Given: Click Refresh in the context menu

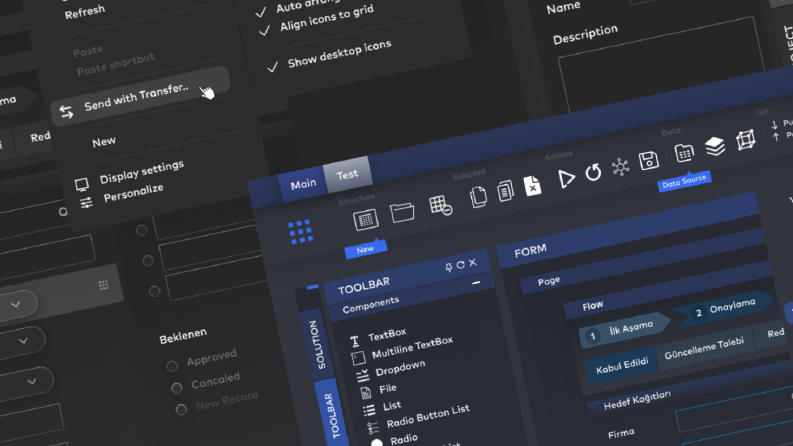Looking at the screenshot, I should pyautogui.click(x=84, y=12).
